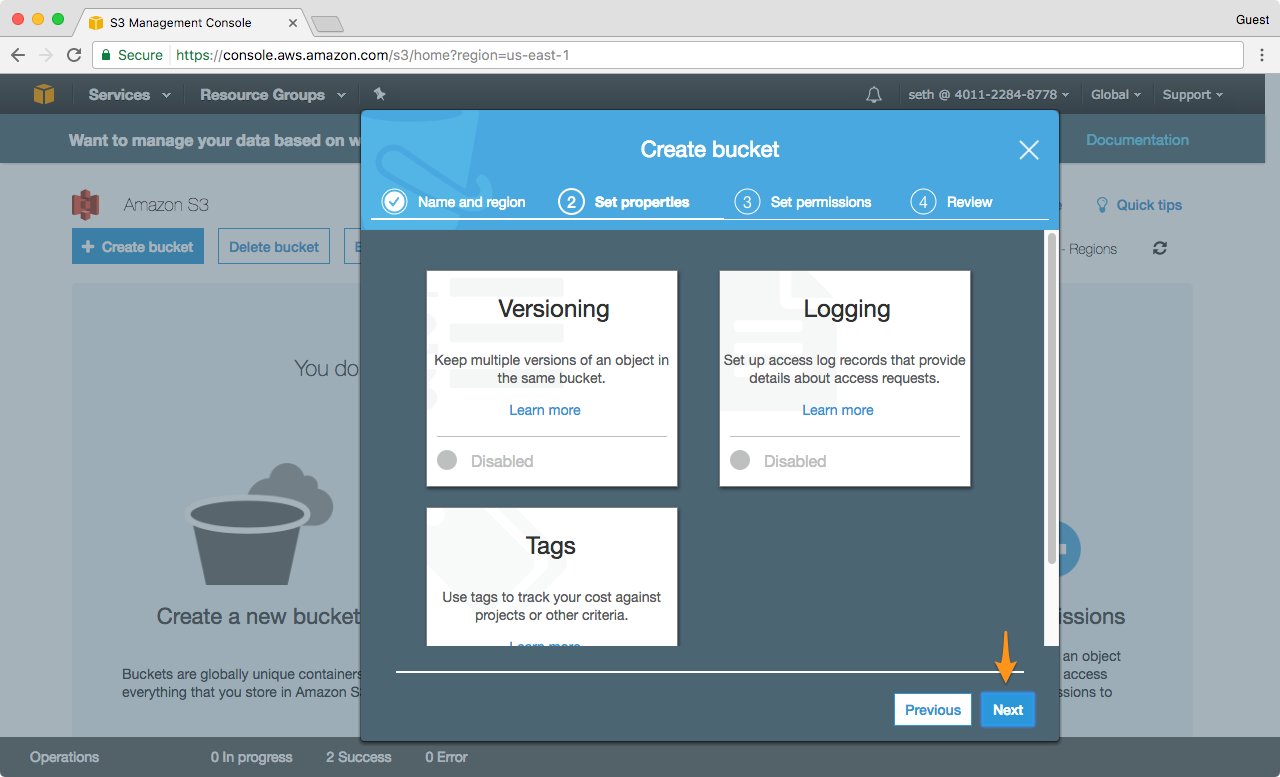Jump to the Set permissions step
The image size is (1280, 777).
(x=804, y=202)
